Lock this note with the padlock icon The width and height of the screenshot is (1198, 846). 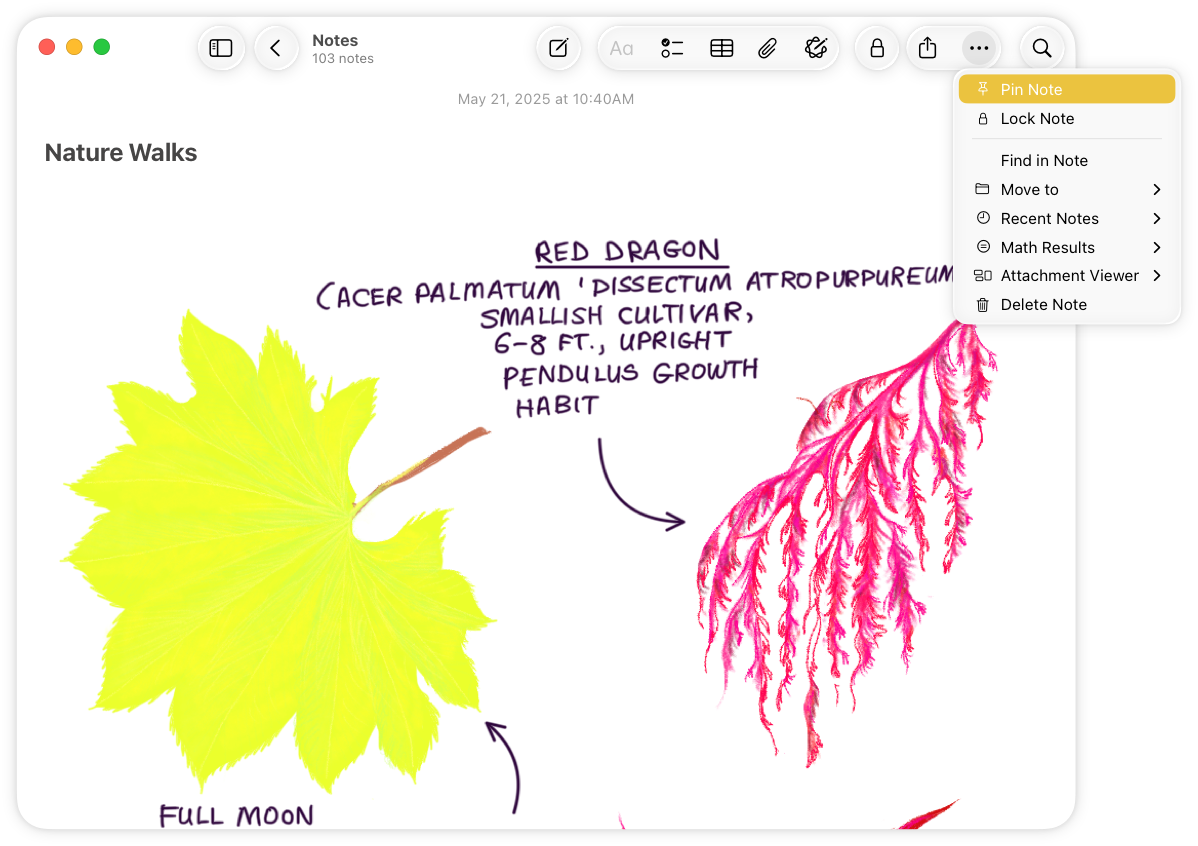click(876, 47)
